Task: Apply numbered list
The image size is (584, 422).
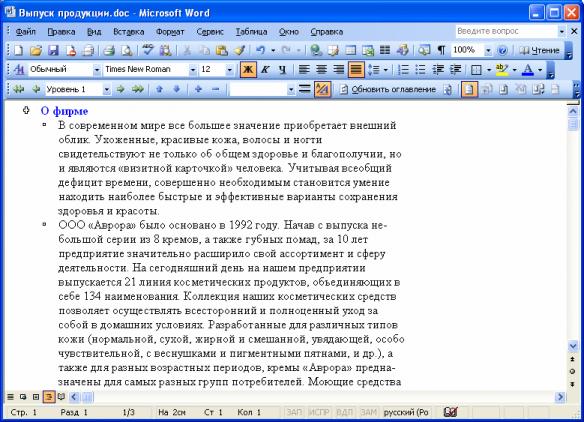Action: pyautogui.click(x=403, y=70)
